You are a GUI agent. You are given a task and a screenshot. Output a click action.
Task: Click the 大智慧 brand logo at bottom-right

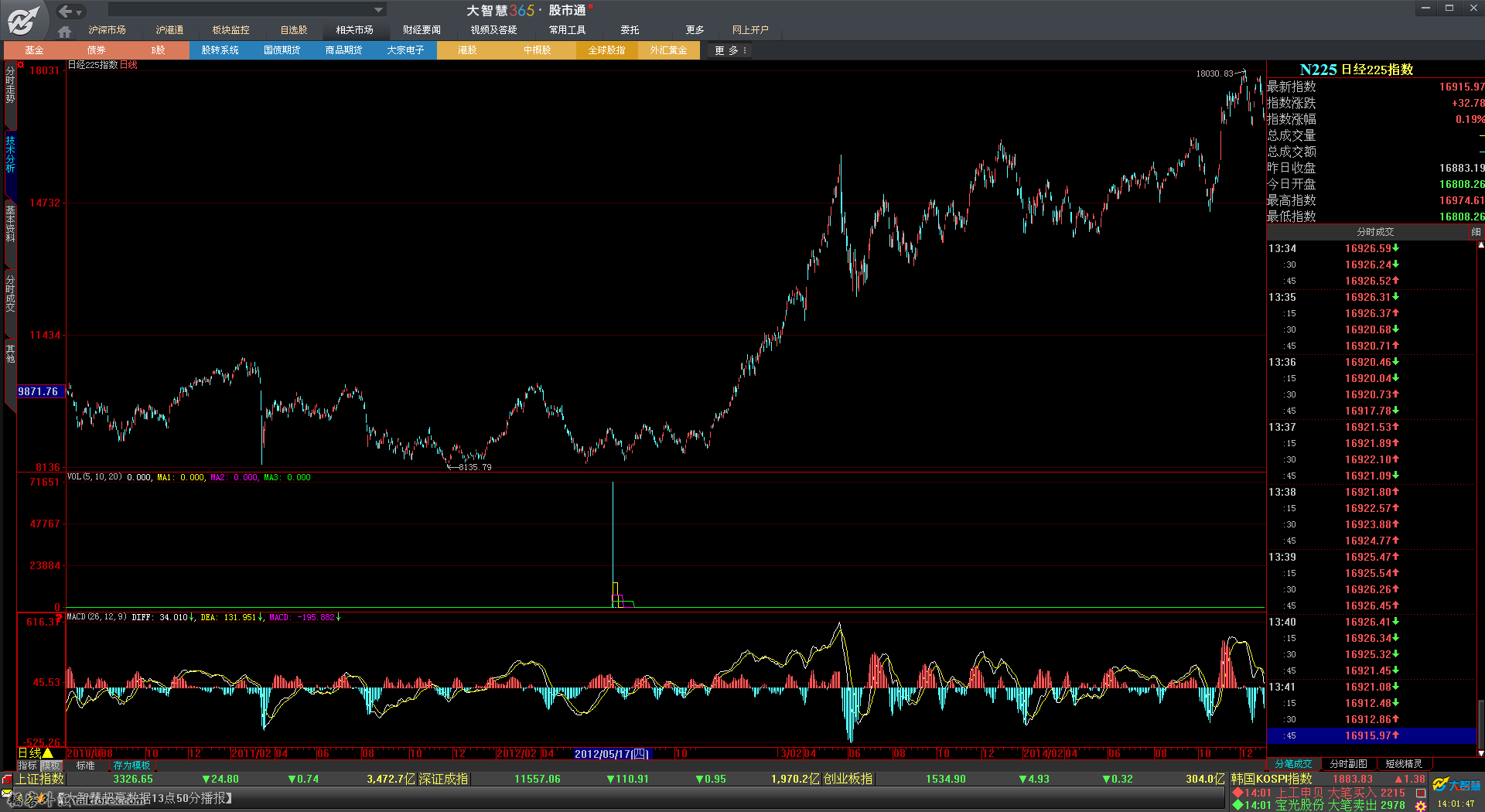1456,786
